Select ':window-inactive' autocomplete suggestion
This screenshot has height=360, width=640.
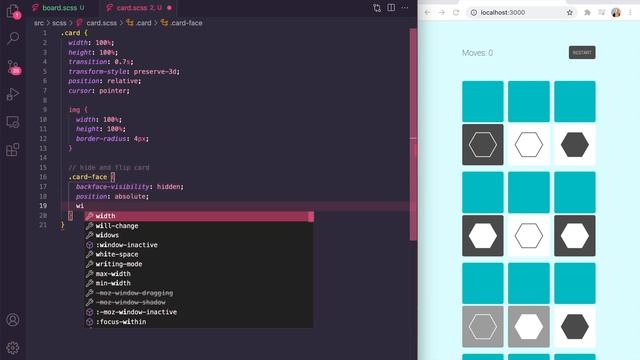pos(199,245)
